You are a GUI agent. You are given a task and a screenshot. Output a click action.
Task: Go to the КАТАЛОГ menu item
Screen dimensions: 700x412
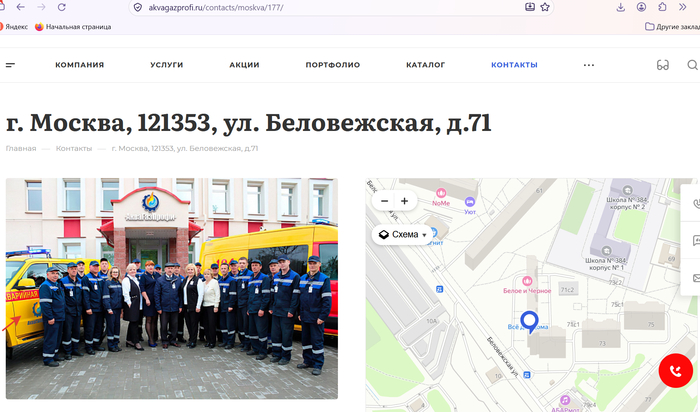425,65
